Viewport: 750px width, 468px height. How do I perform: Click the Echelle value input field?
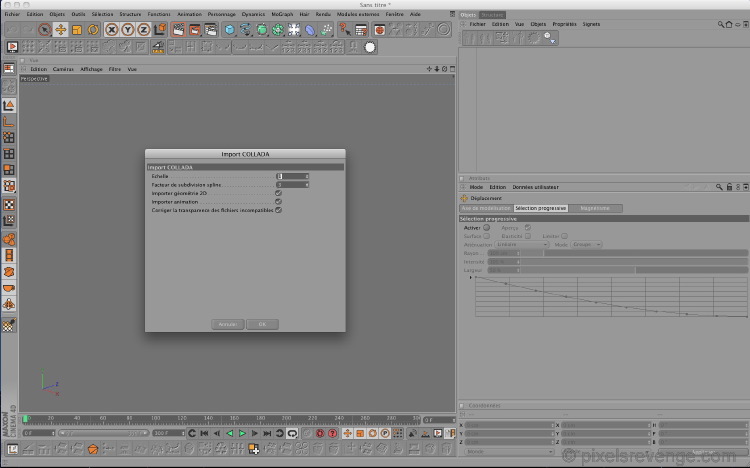[292, 176]
